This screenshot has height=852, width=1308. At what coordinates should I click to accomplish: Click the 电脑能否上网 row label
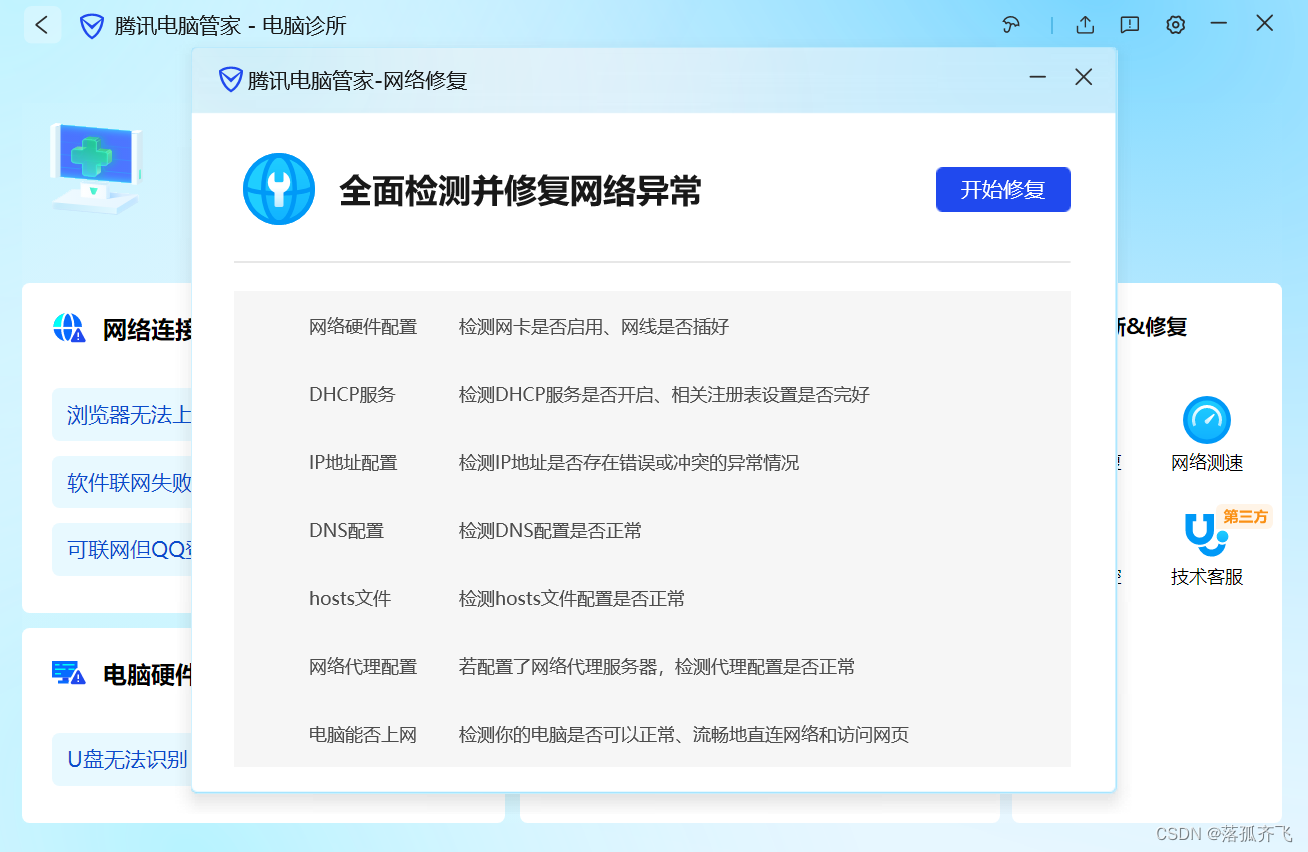pos(363,735)
